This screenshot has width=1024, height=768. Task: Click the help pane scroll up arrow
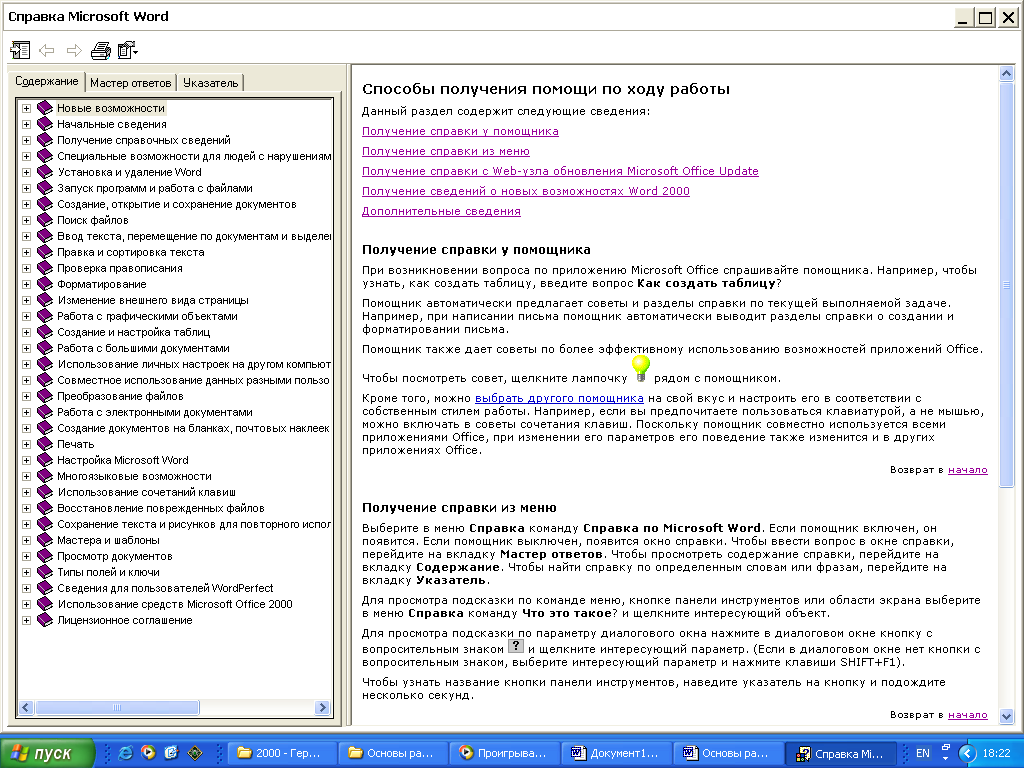coord(1006,73)
